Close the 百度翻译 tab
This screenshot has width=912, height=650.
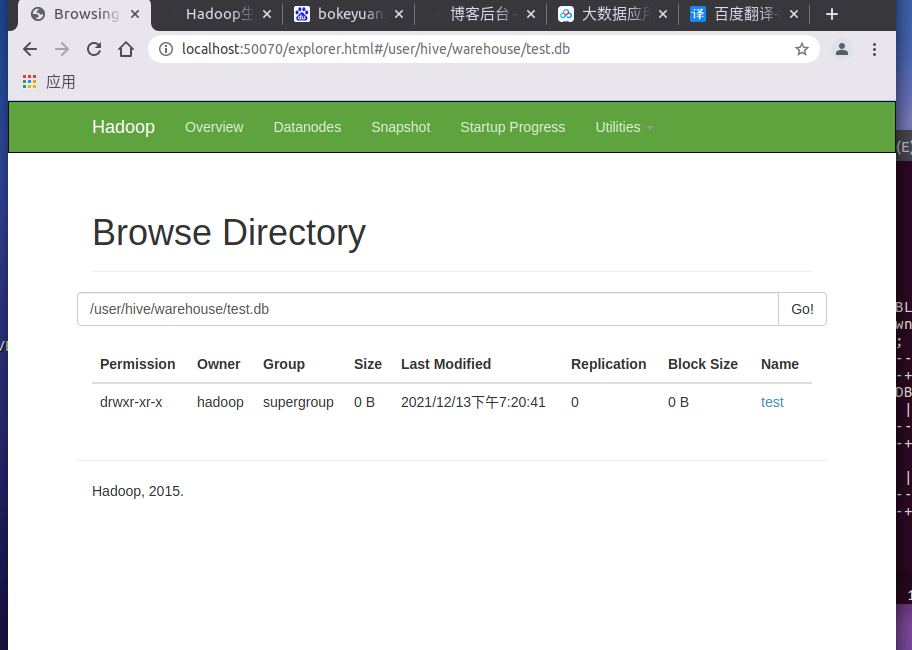tap(795, 14)
